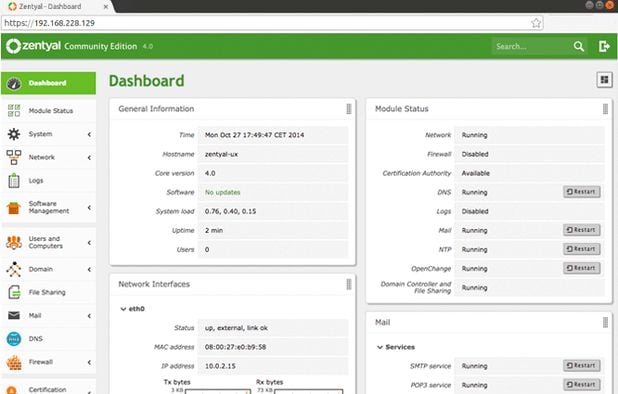Restart the Mail module

click(x=582, y=230)
